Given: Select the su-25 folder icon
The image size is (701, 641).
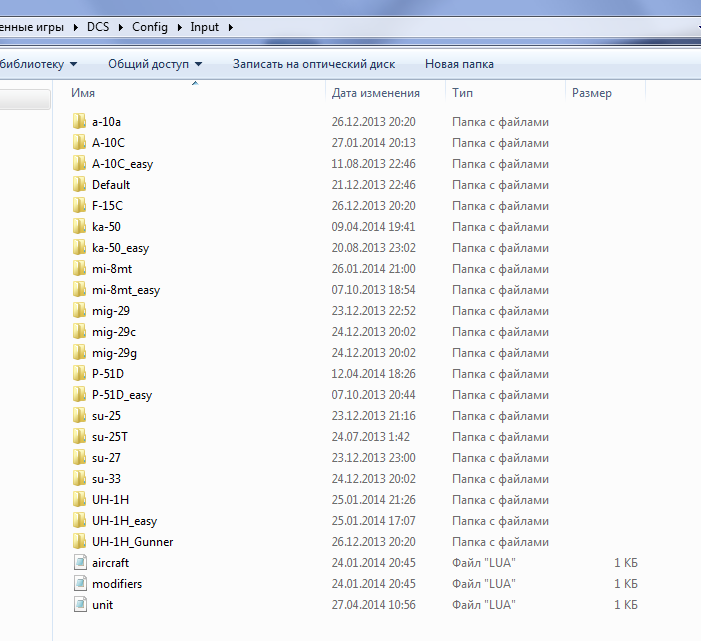Looking at the screenshot, I should point(80,416).
